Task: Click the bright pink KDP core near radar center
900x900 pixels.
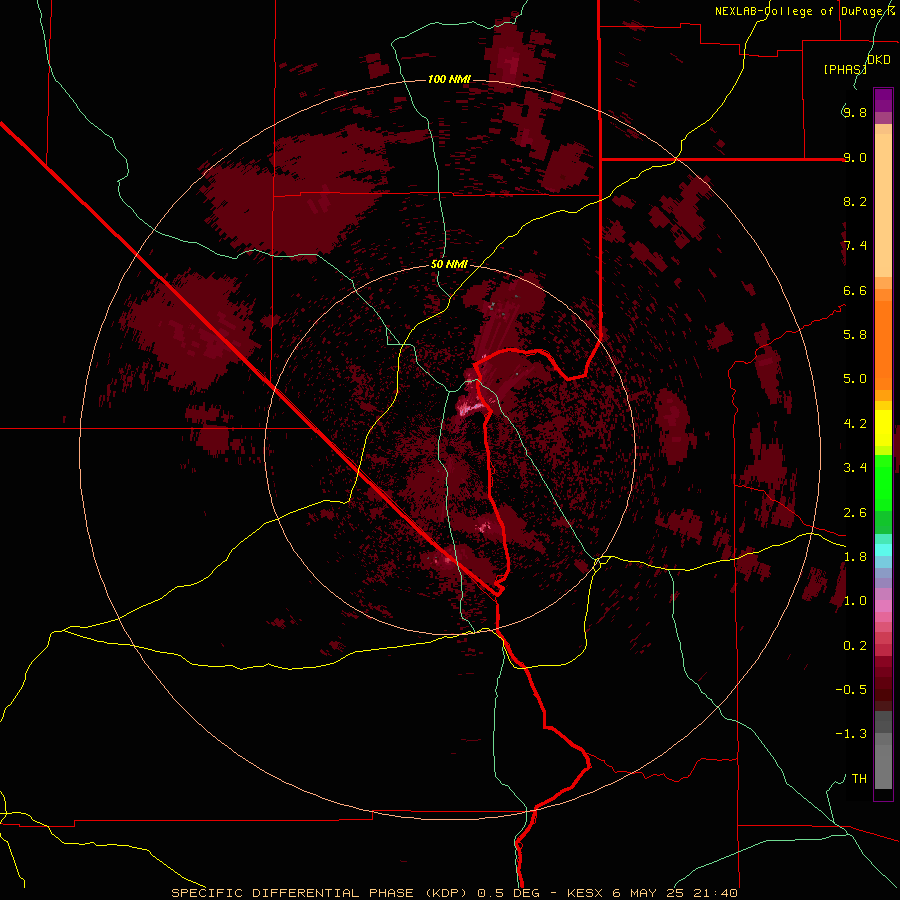Action: [x=470, y=408]
